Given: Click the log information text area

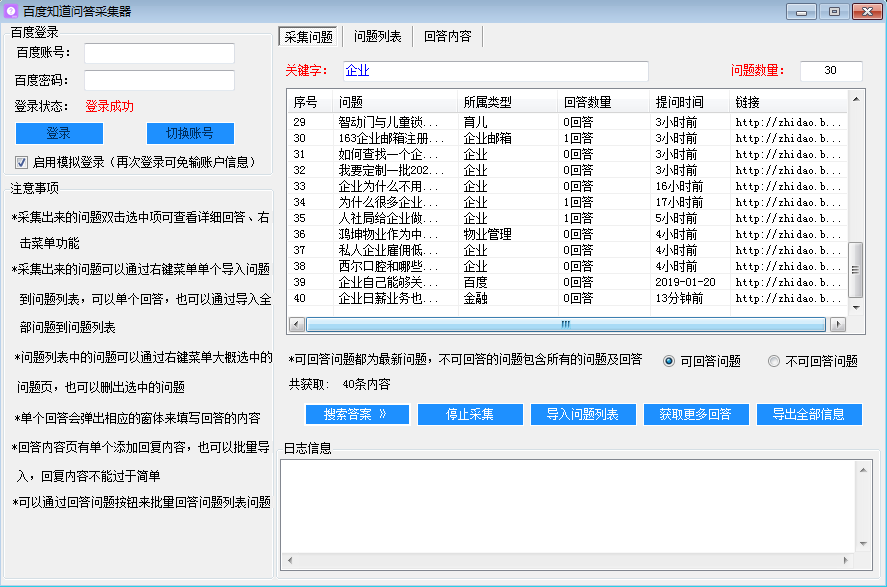Looking at the screenshot, I should pyautogui.click(x=568, y=507).
